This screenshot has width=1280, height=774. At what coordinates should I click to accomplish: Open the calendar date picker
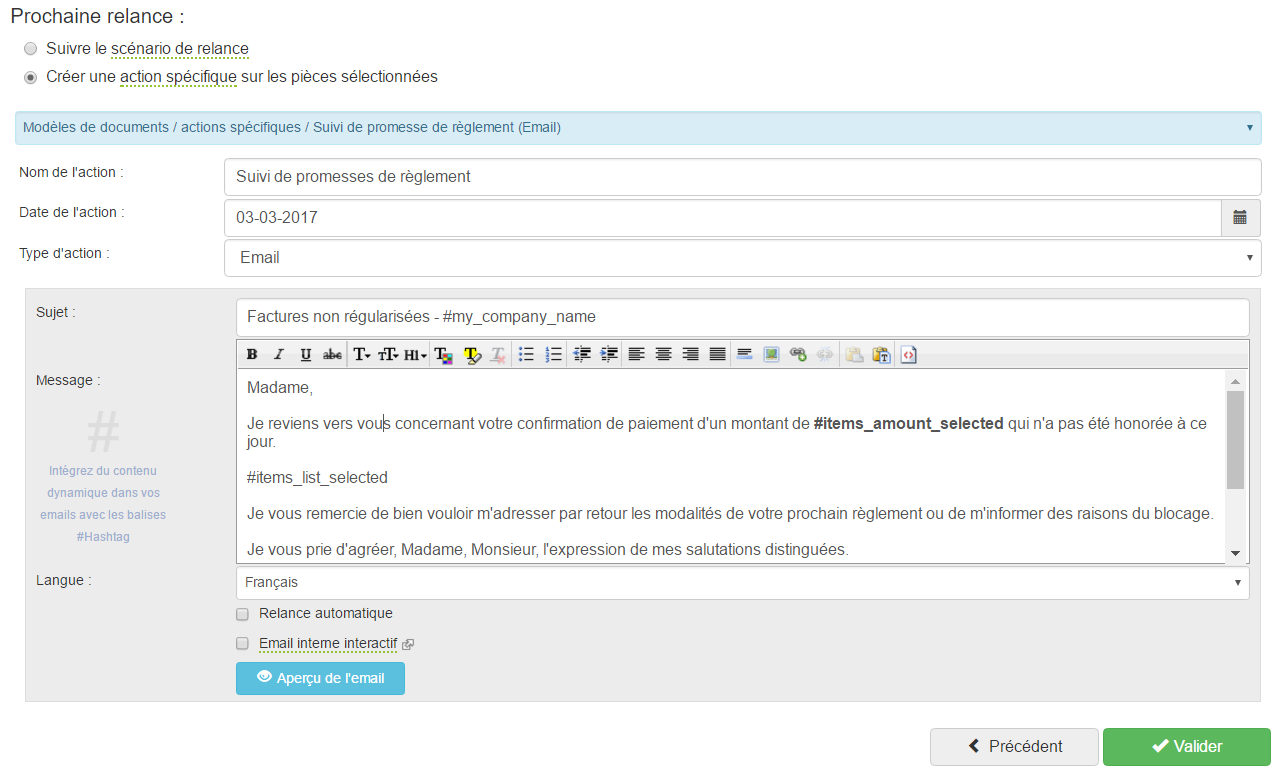tap(1240, 217)
